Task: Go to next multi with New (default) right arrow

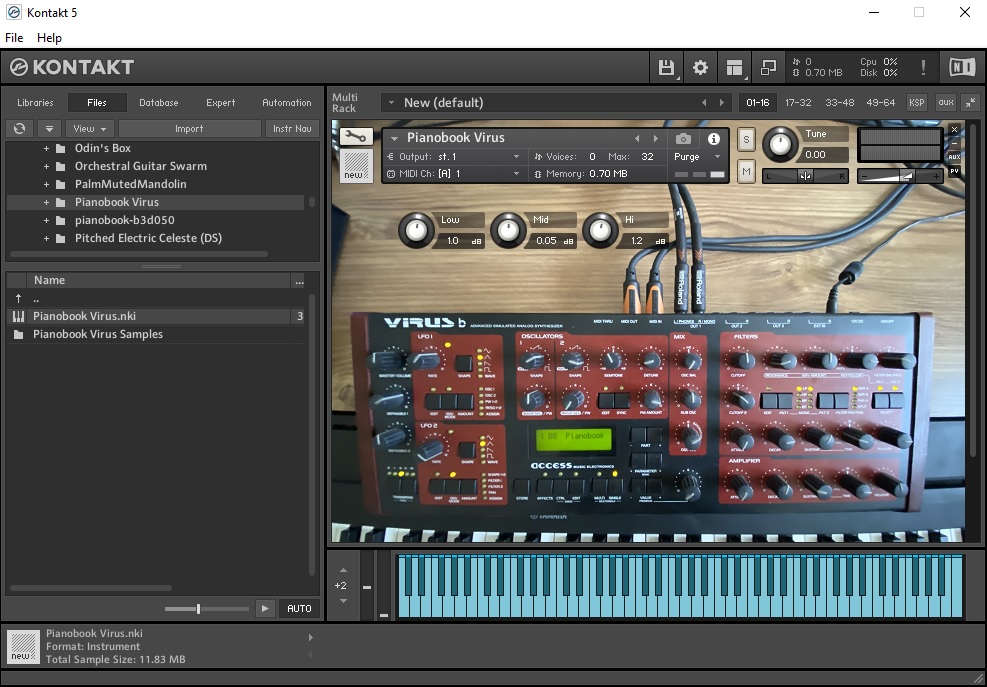Action: 721,103
